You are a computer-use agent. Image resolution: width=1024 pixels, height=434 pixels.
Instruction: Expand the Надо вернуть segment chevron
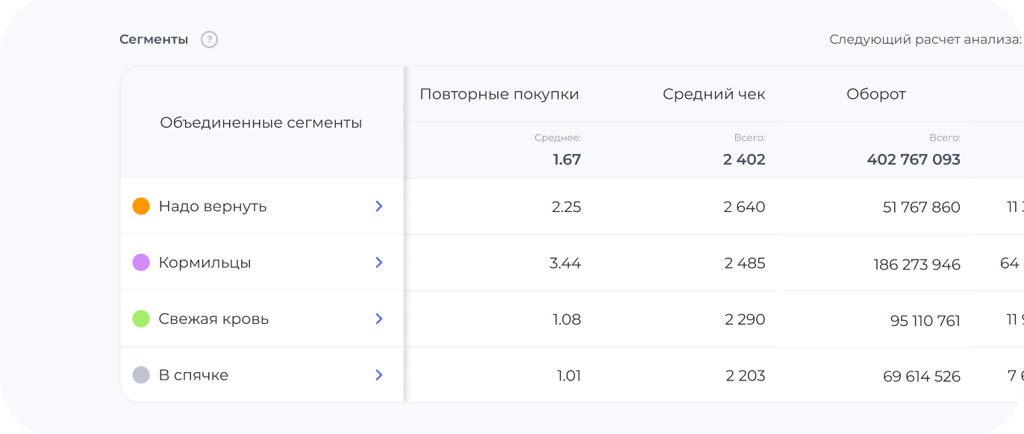379,206
